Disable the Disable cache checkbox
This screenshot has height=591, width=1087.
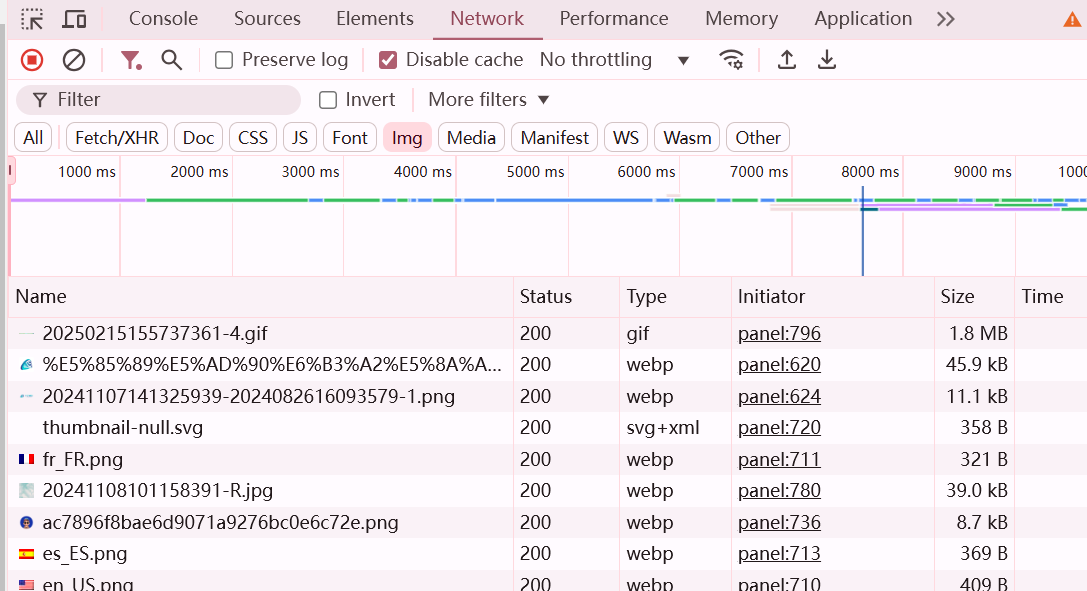click(387, 60)
